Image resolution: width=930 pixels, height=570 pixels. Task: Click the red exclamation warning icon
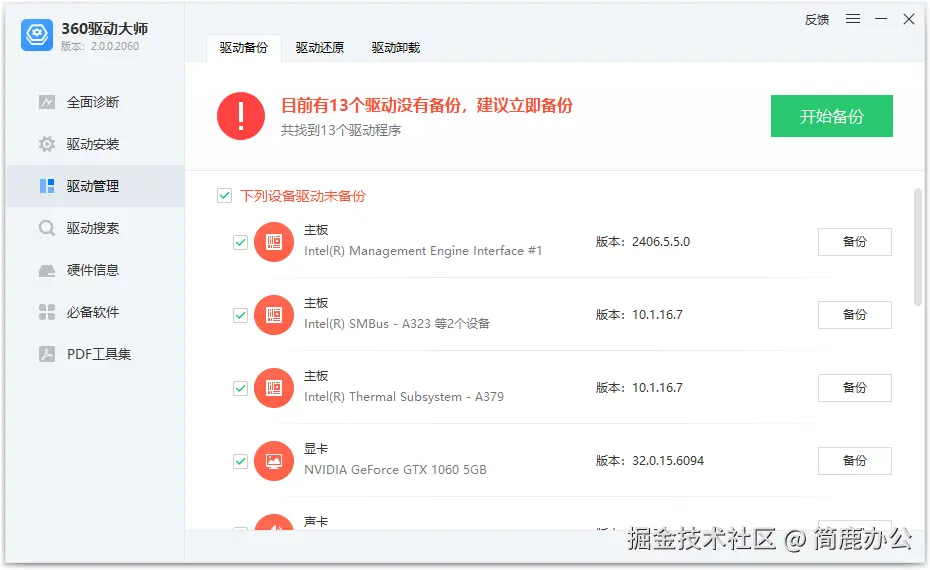[x=241, y=116]
